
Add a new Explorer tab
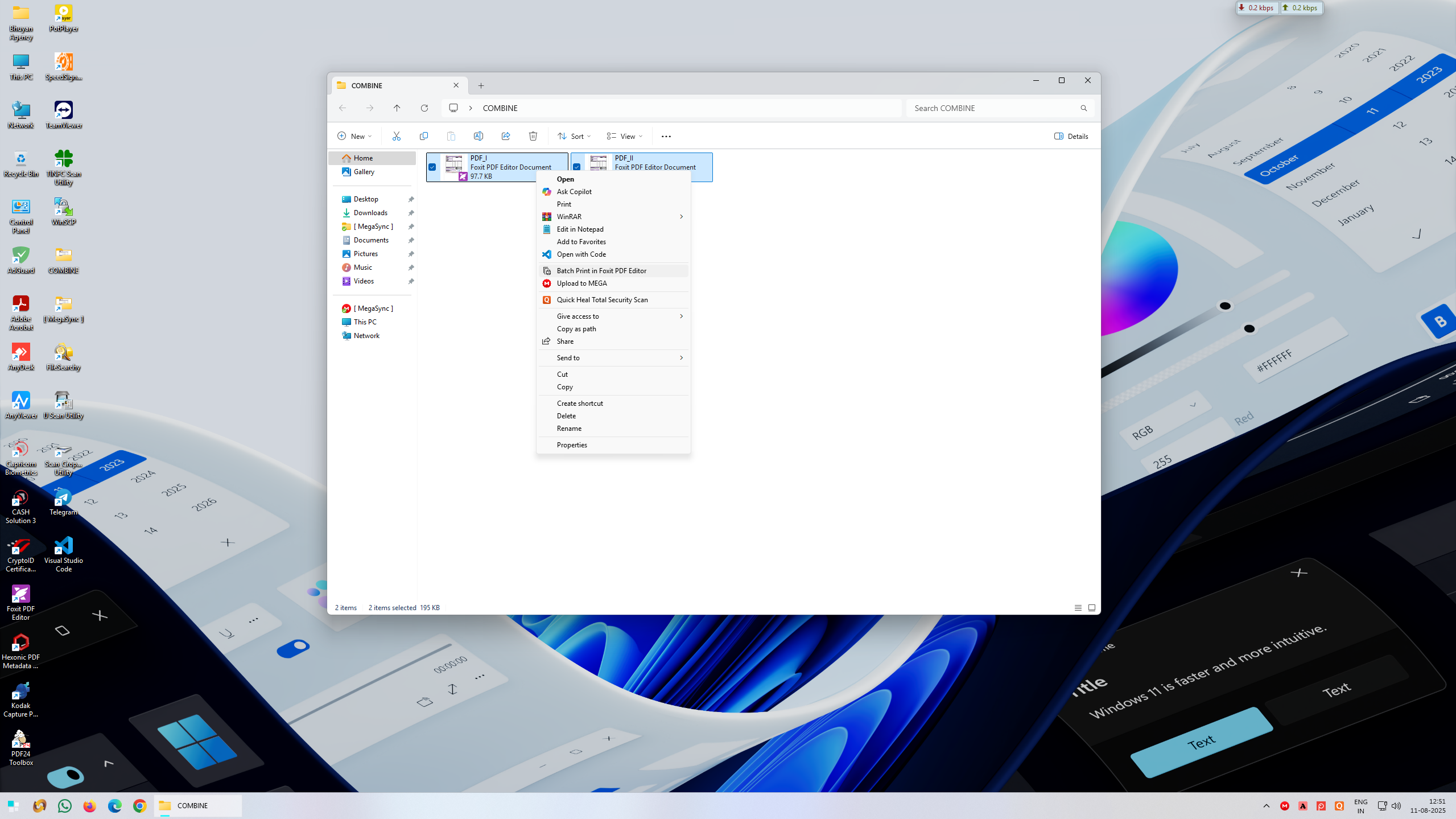481,85
